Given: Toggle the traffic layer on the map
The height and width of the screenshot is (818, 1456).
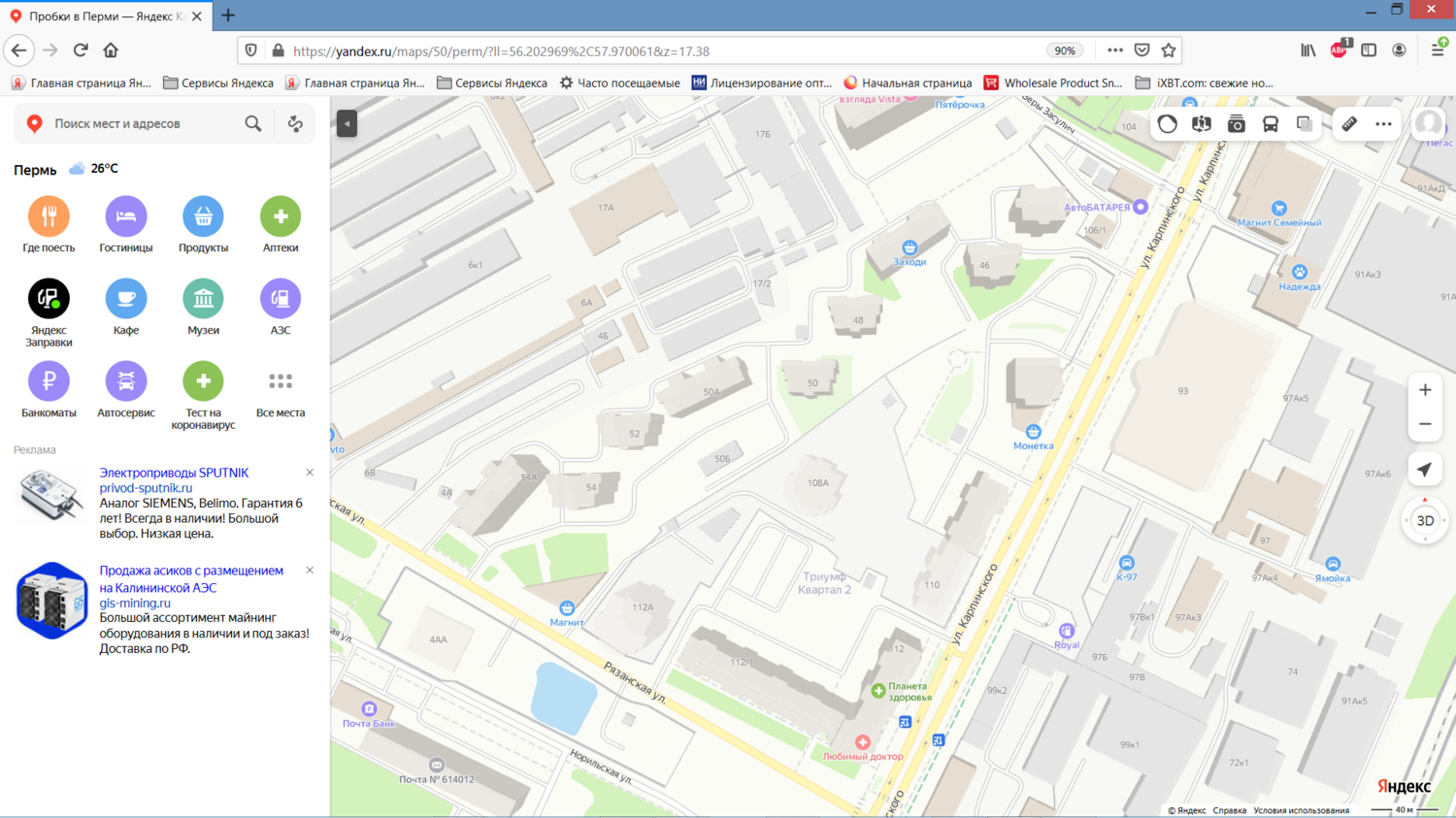Looking at the screenshot, I should click(1167, 124).
